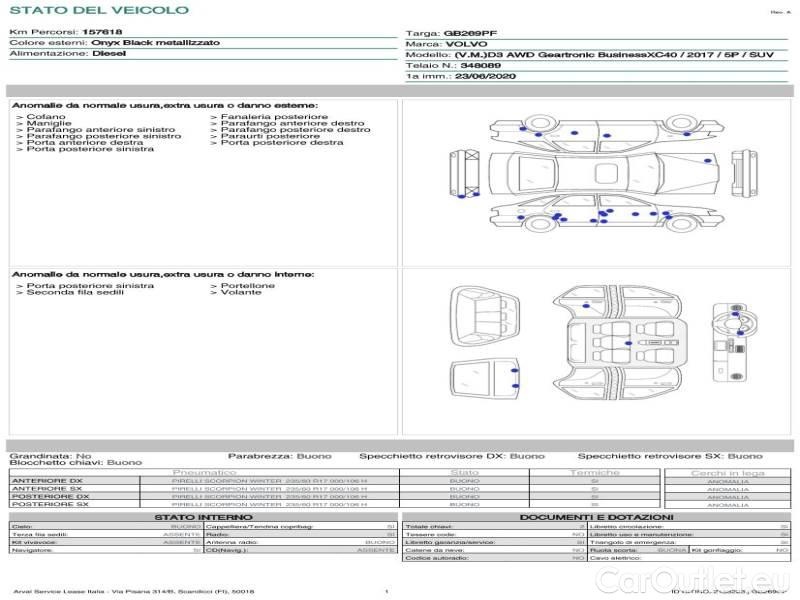Screen dimensions: 800x600
Task: Select the Cofano anomaly entry
Action: point(42,117)
